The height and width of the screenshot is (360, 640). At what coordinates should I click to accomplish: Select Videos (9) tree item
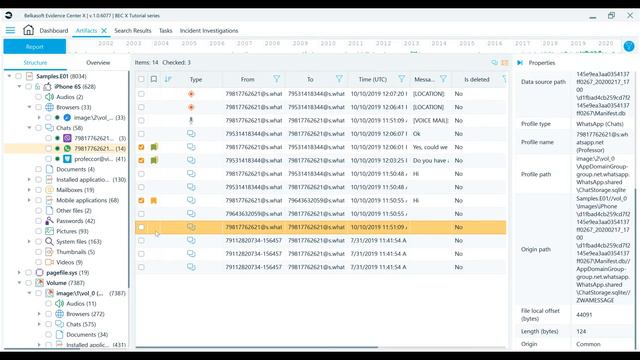coord(69,262)
